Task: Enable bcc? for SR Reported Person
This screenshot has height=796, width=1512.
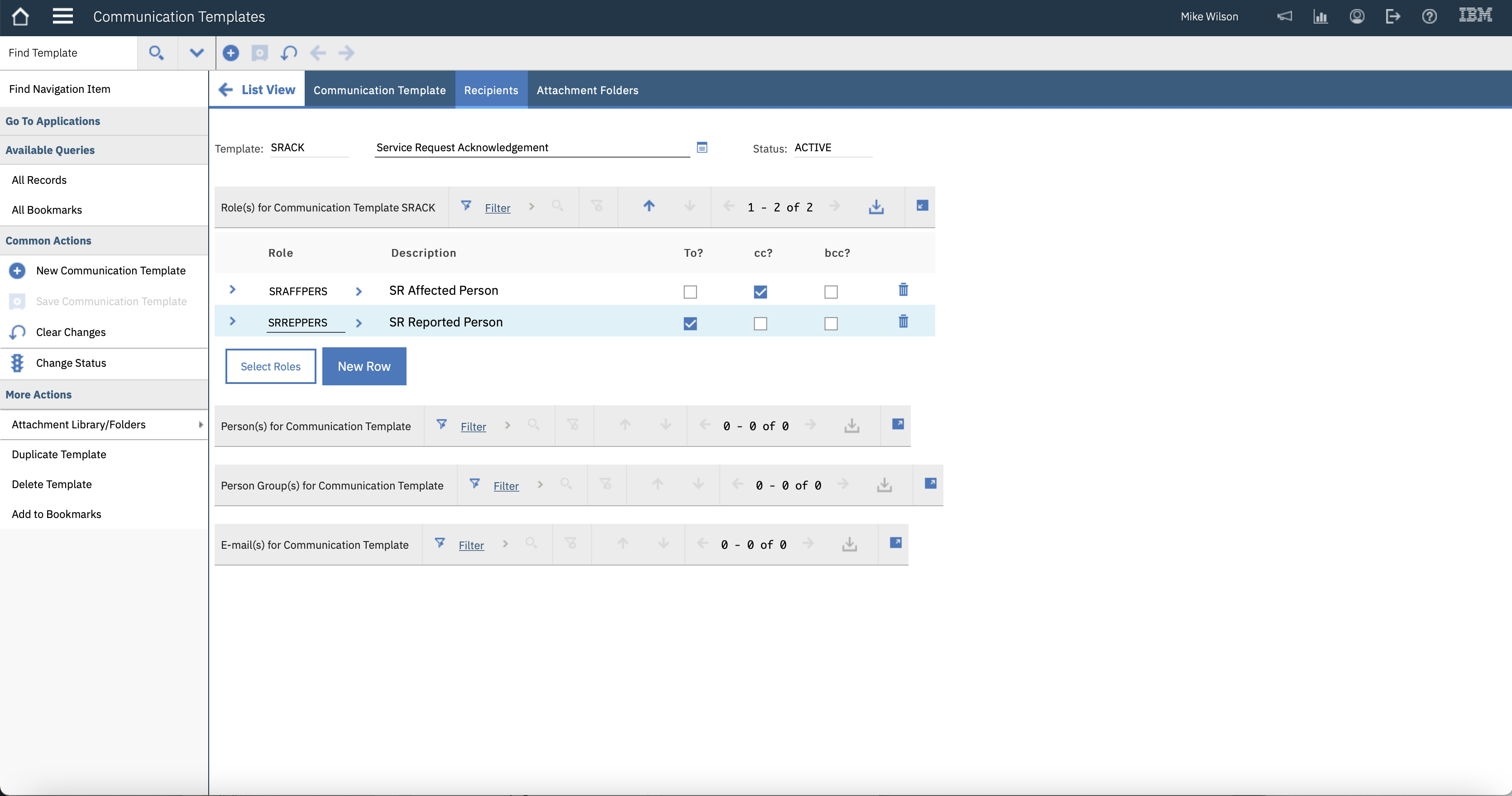Action: (x=831, y=323)
